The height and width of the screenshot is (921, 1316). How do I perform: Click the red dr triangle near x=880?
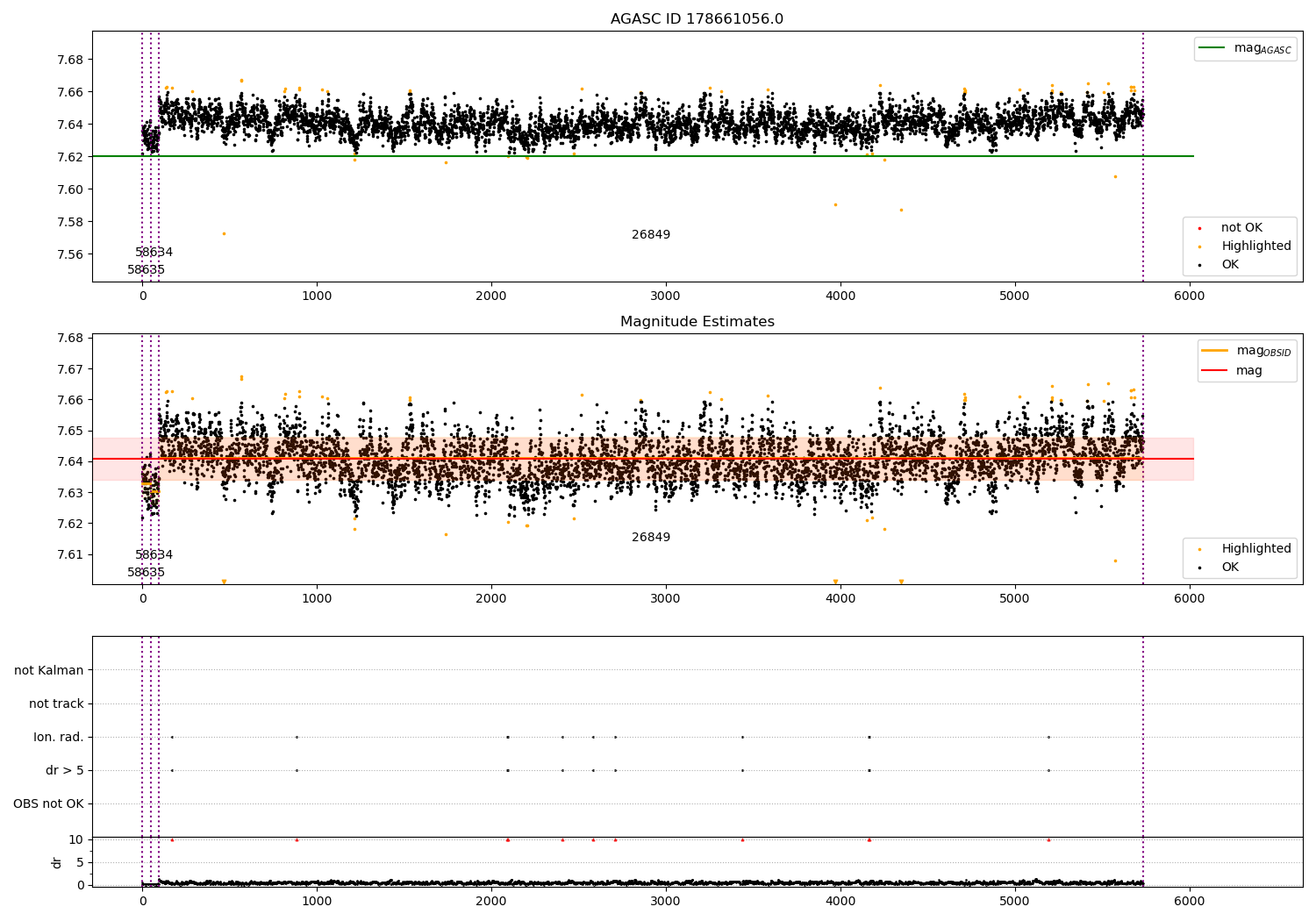[297, 839]
